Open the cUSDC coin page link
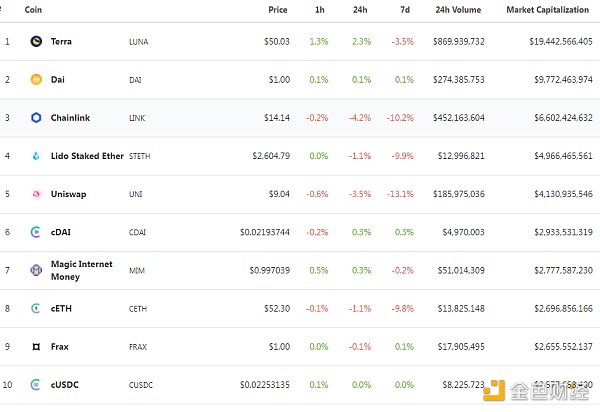The image size is (600, 412). point(65,384)
